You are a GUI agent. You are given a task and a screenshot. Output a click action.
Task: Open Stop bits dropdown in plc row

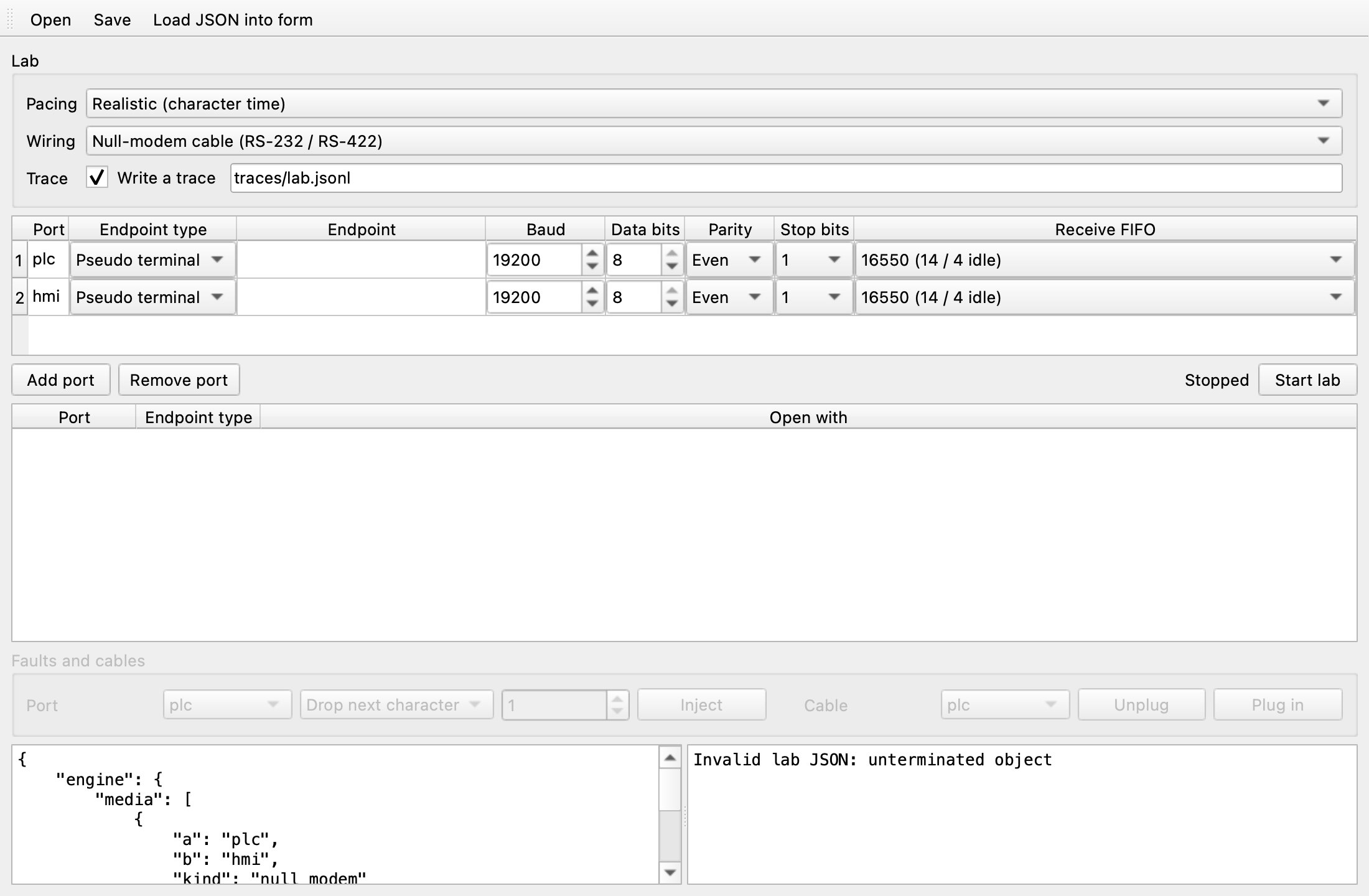click(813, 259)
